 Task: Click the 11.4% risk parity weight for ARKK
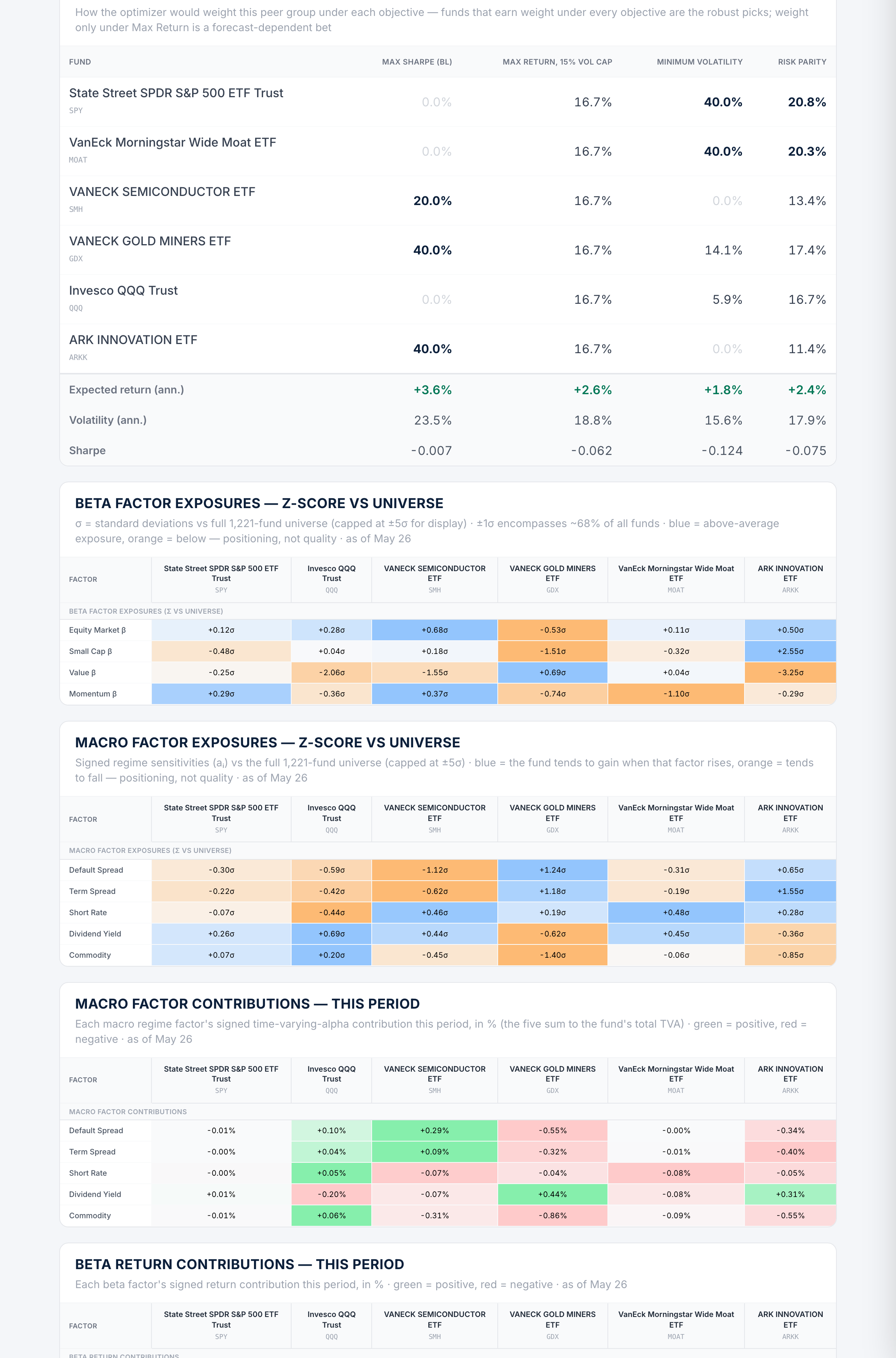[807, 349]
